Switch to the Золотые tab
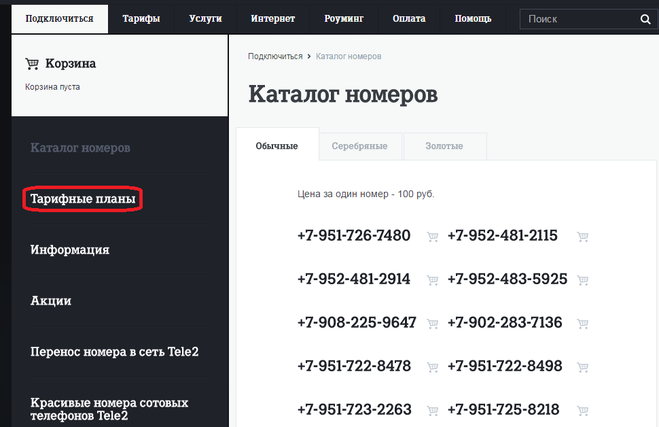The image size is (659, 427). (x=444, y=146)
